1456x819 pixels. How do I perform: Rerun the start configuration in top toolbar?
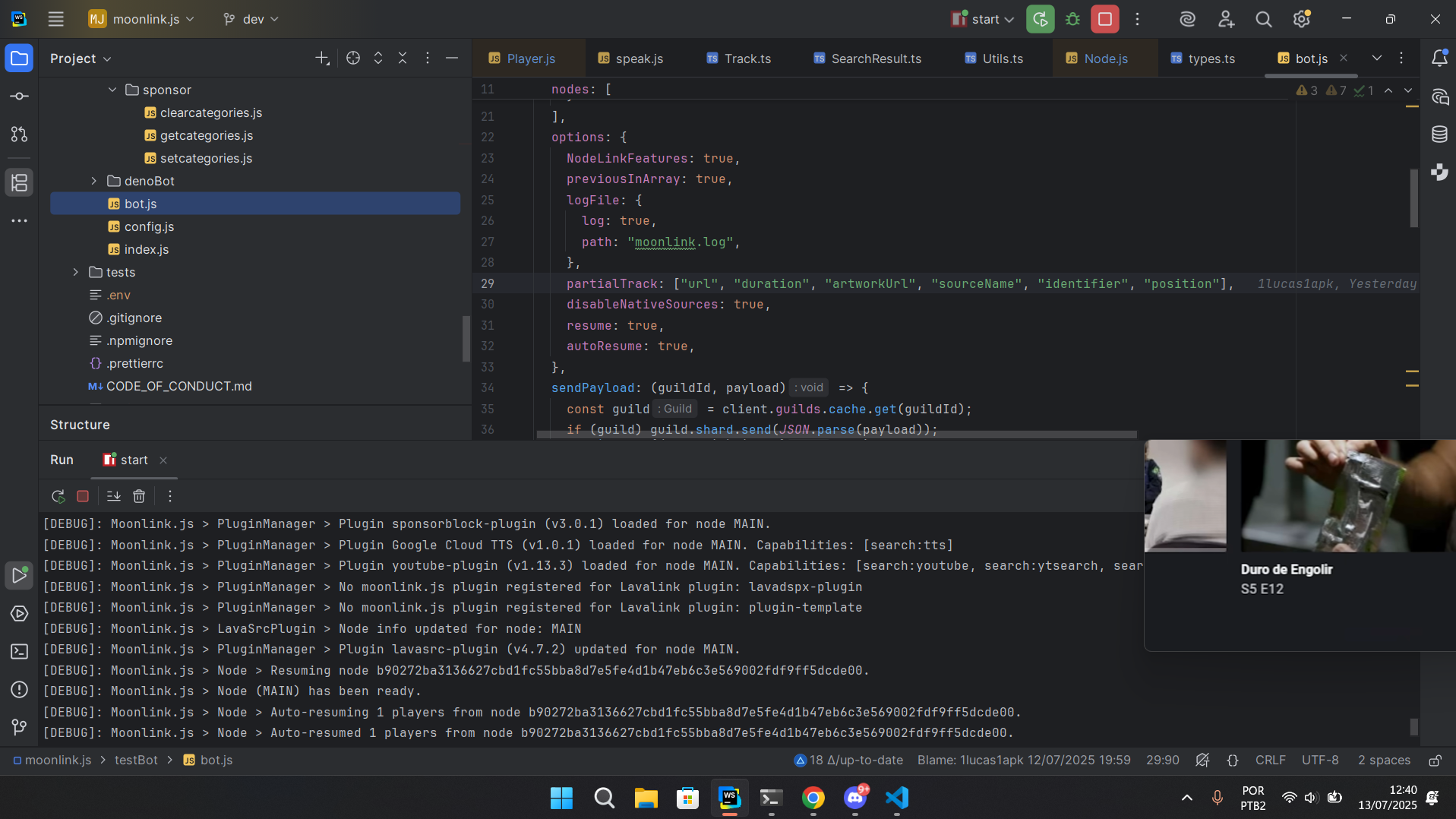(x=1040, y=19)
